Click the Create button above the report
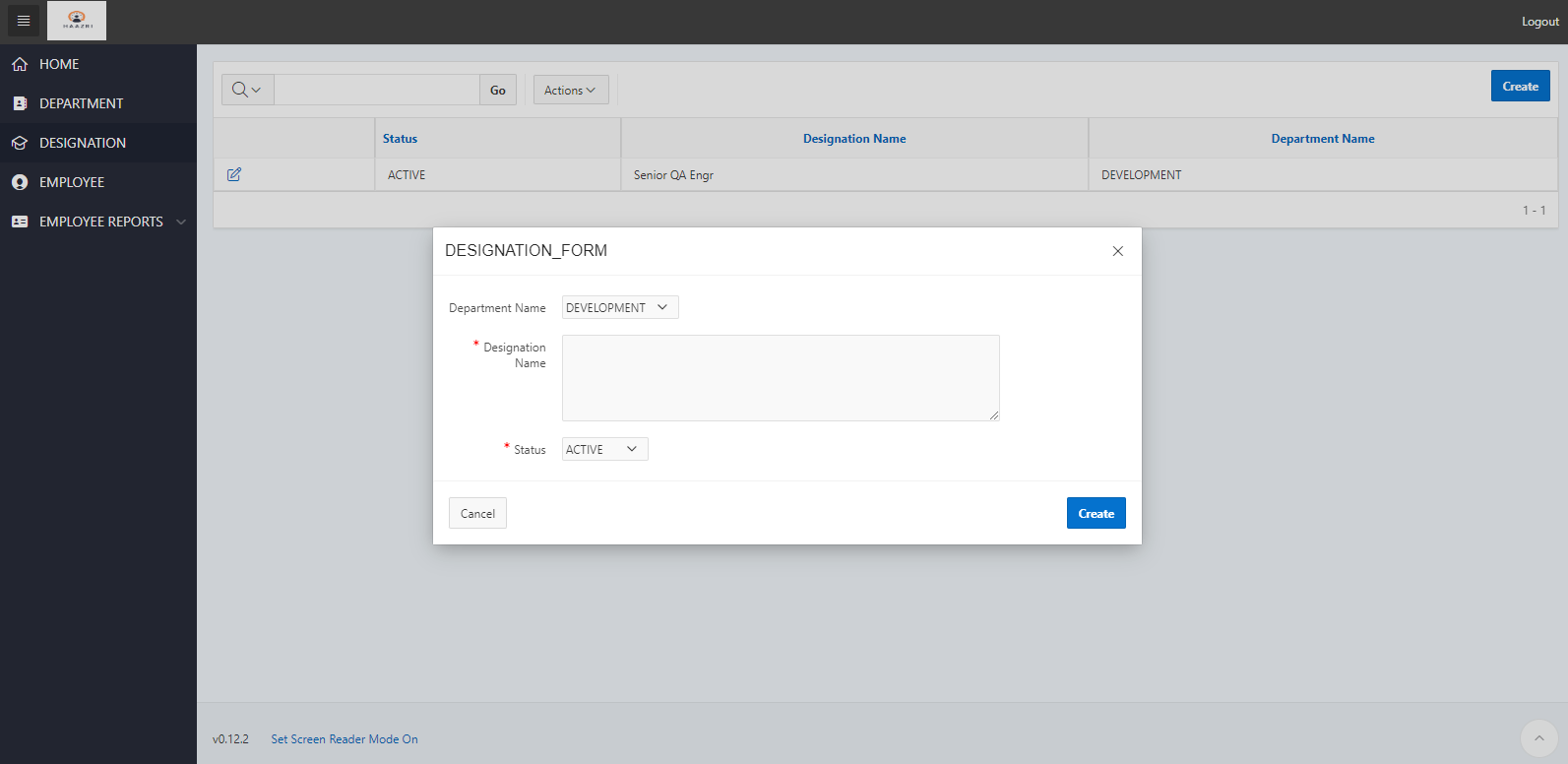Screen dimensions: 1568x764 (x=1521, y=86)
